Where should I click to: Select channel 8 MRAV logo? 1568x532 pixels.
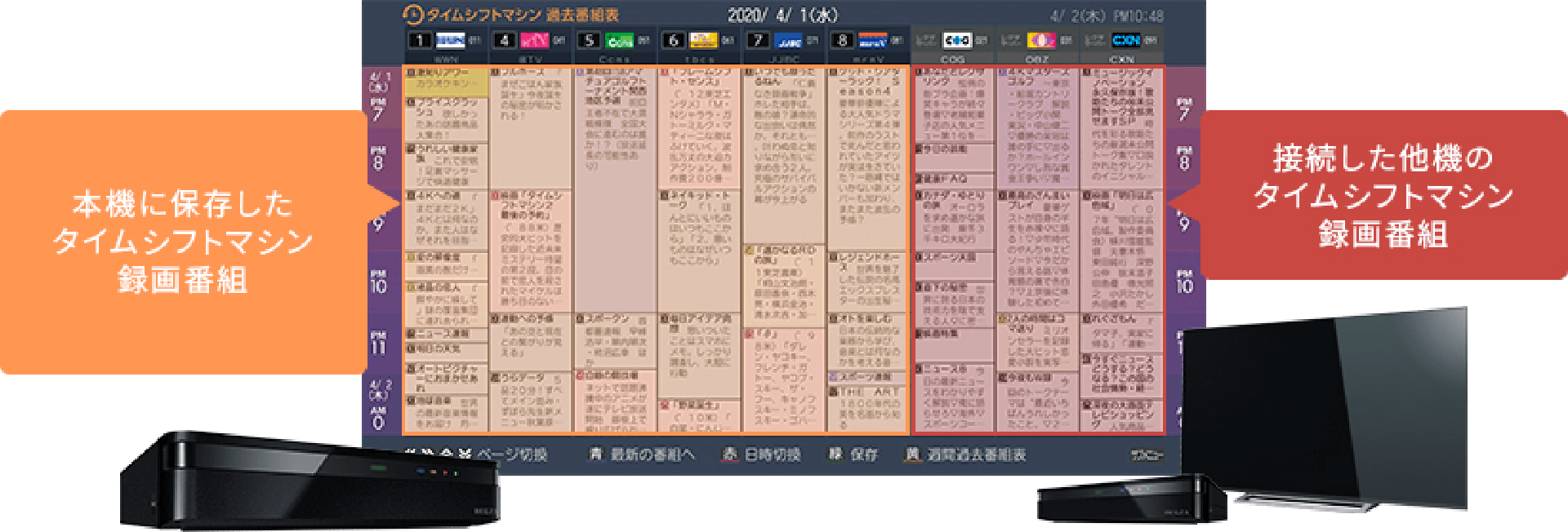872,40
